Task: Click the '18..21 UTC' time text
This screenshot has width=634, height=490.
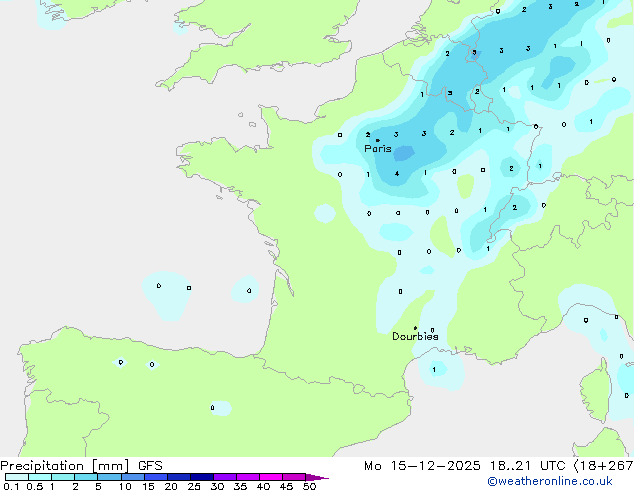Action: [x=527, y=466]
